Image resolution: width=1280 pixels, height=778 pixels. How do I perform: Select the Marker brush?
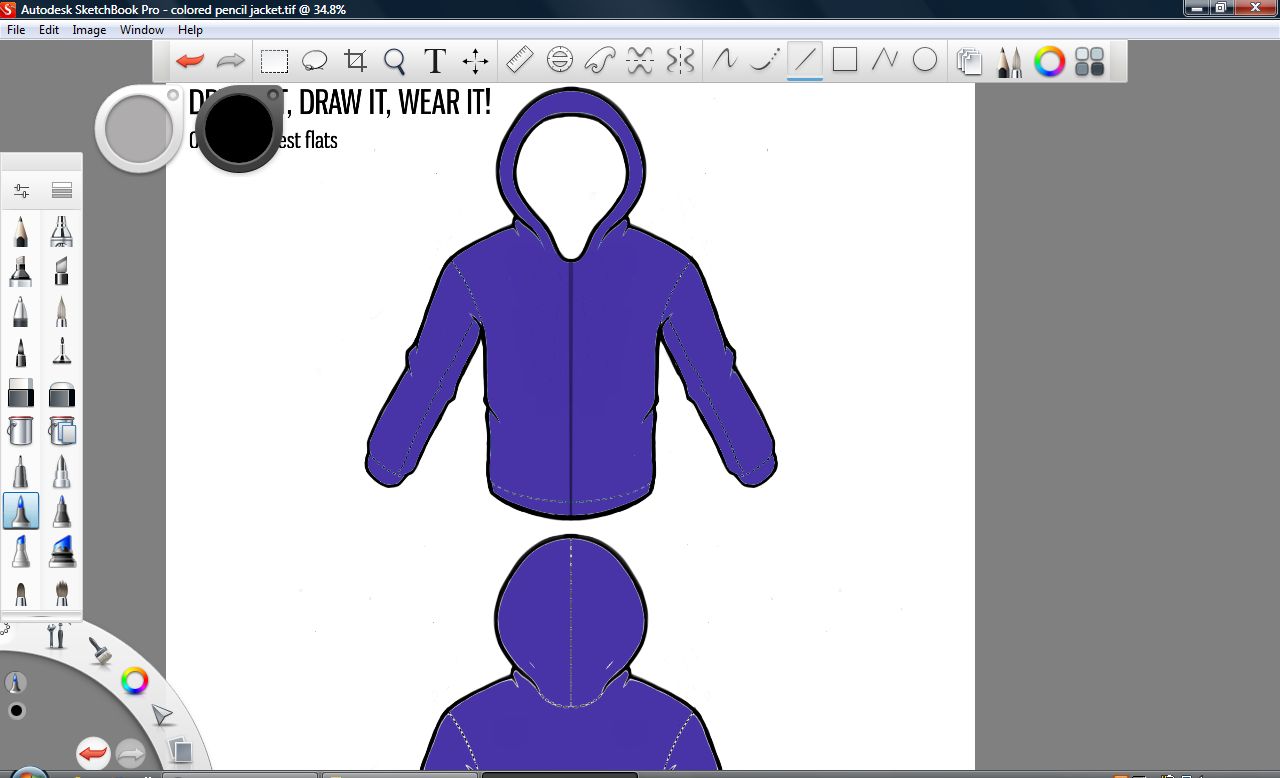tap(21, 271)
